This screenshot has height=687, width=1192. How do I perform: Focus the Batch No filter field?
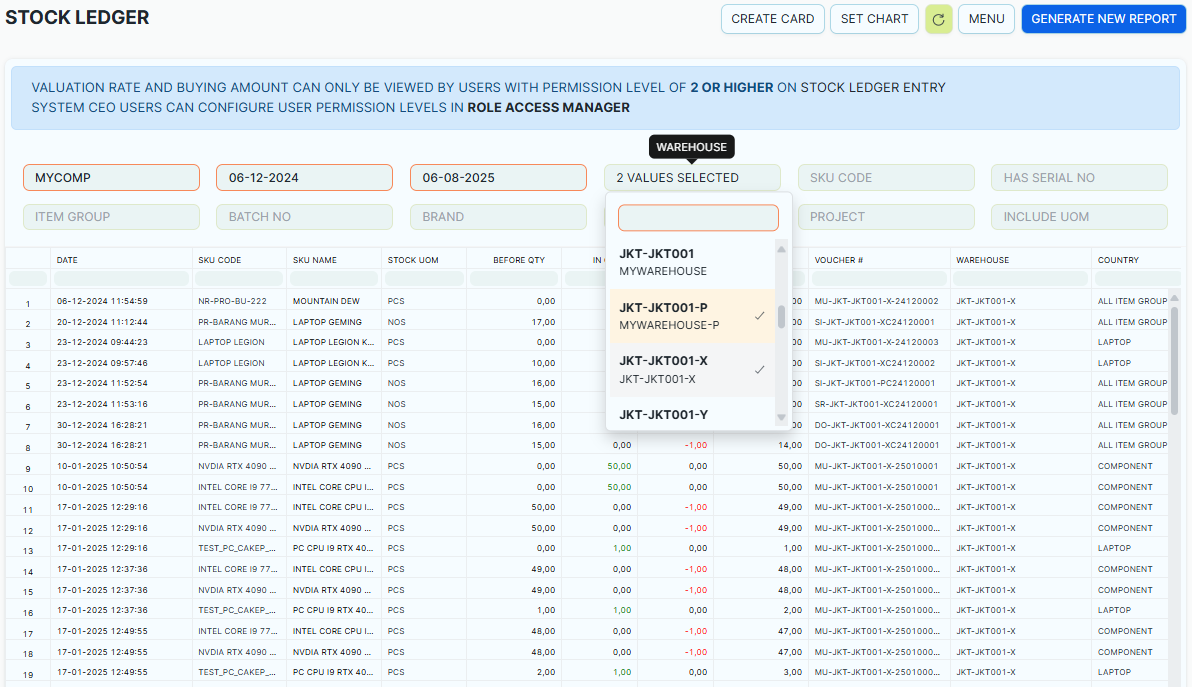click(x=305, y=217)
